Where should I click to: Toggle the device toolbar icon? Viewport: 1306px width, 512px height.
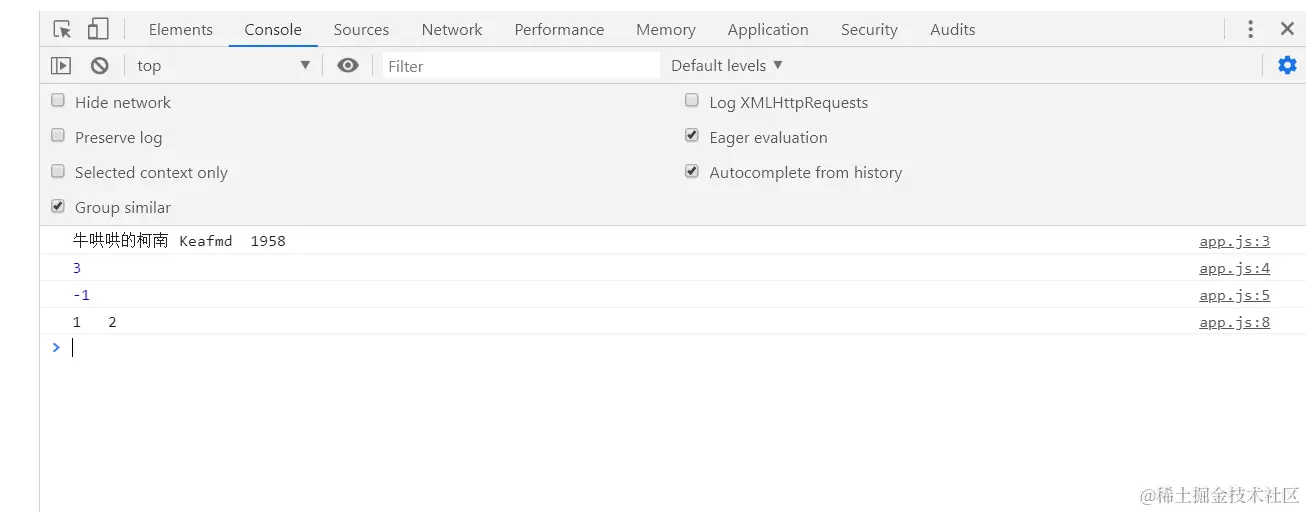98,29
